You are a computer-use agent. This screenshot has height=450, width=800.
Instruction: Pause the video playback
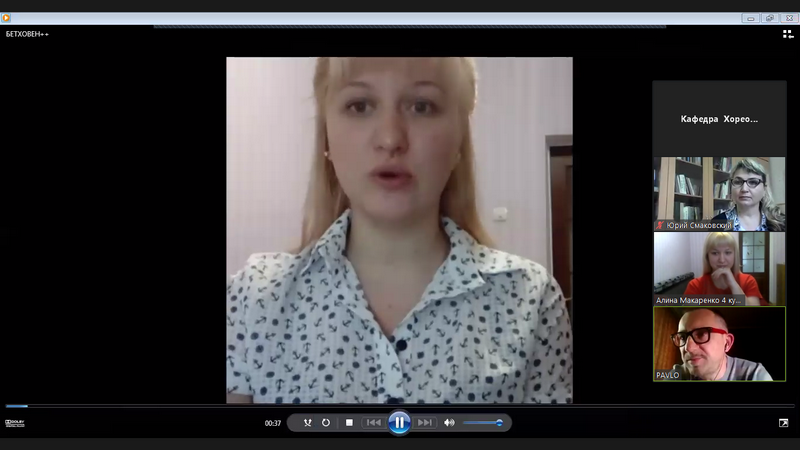[399, 423]
